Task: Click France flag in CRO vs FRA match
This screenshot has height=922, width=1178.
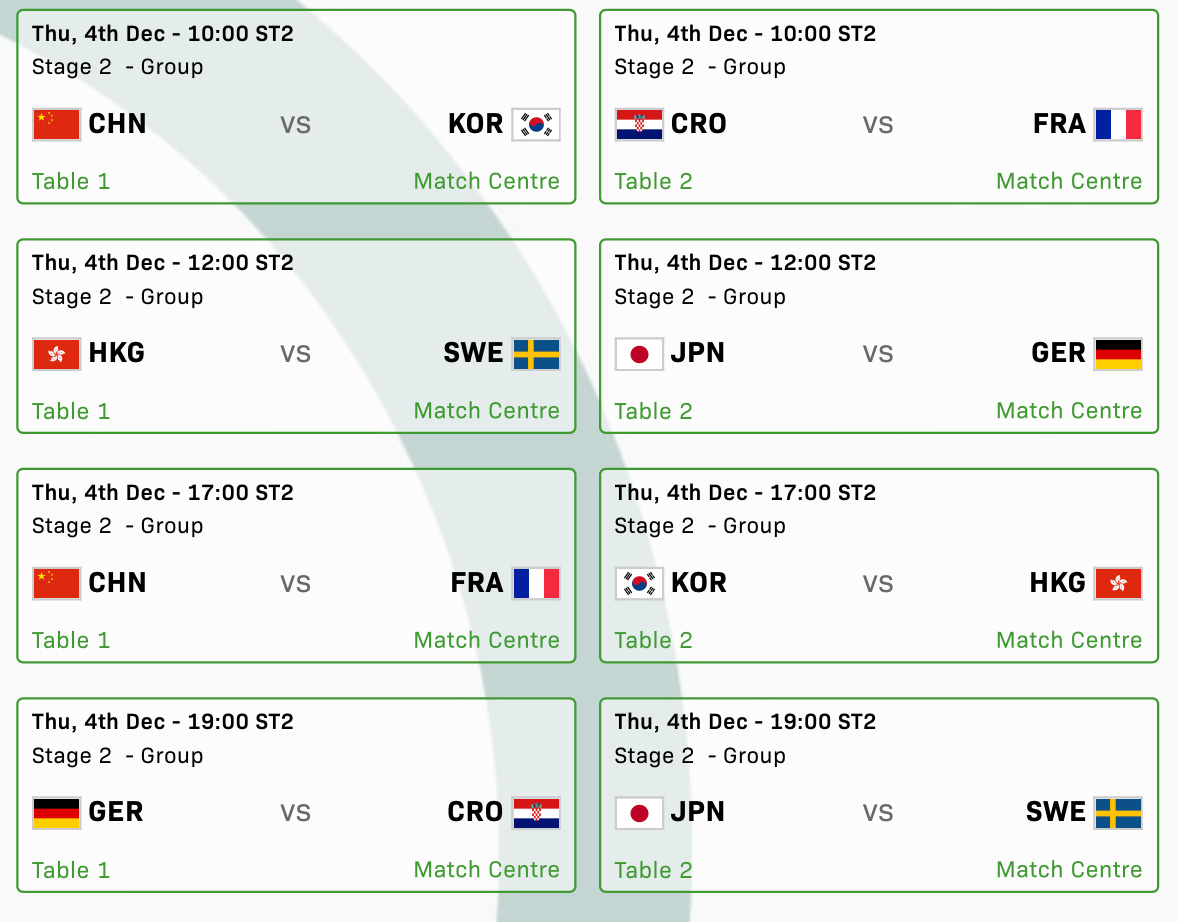Action: click(x=1118, y=125)
